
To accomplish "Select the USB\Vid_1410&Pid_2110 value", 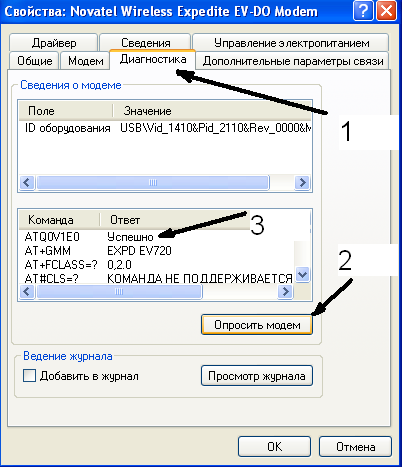I will pyautogui.click(x=215, y=128).
